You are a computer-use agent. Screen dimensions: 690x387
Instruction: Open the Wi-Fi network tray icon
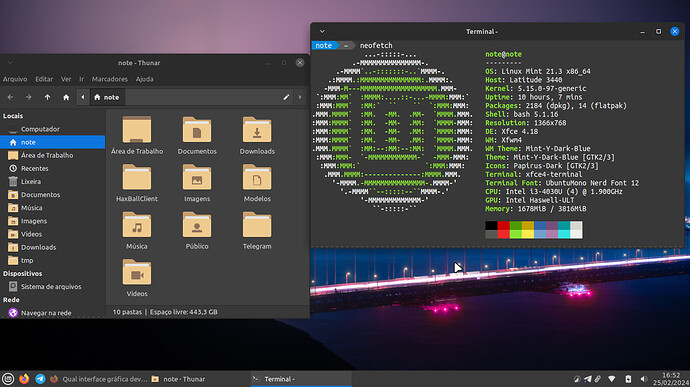[612, 379]
